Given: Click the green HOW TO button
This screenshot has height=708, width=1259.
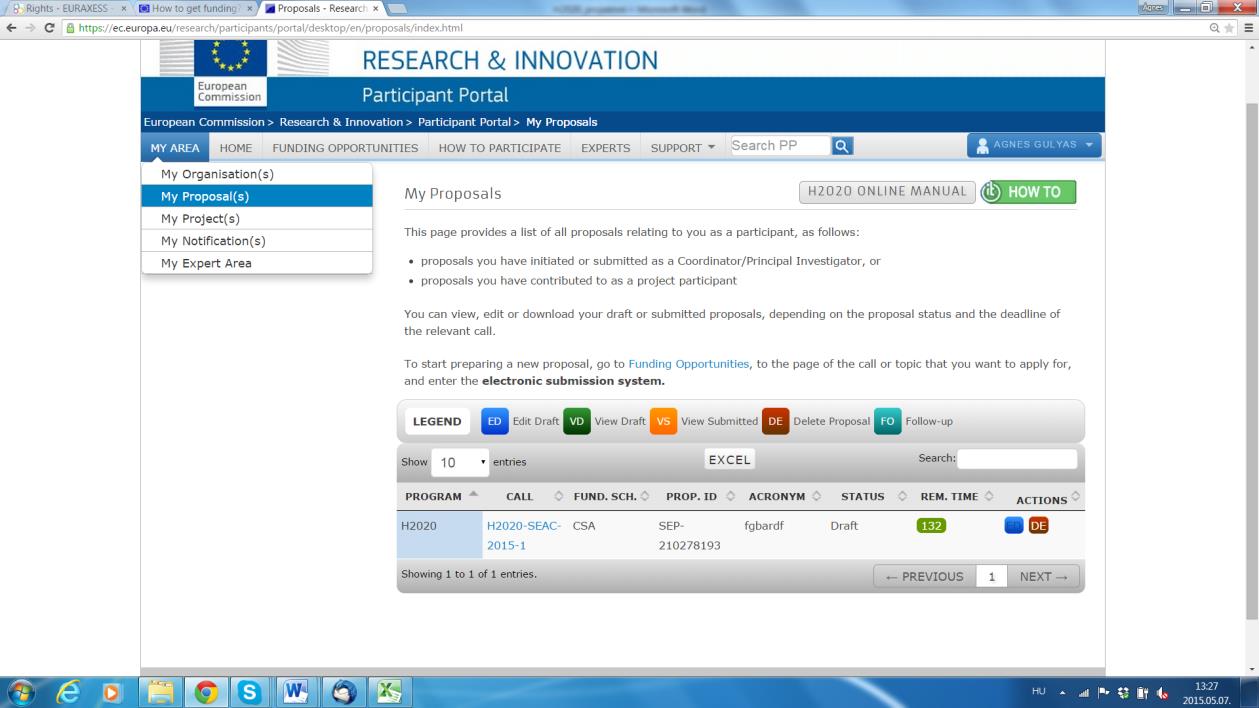Looking at the screenshot, I should coord(1027,192).
